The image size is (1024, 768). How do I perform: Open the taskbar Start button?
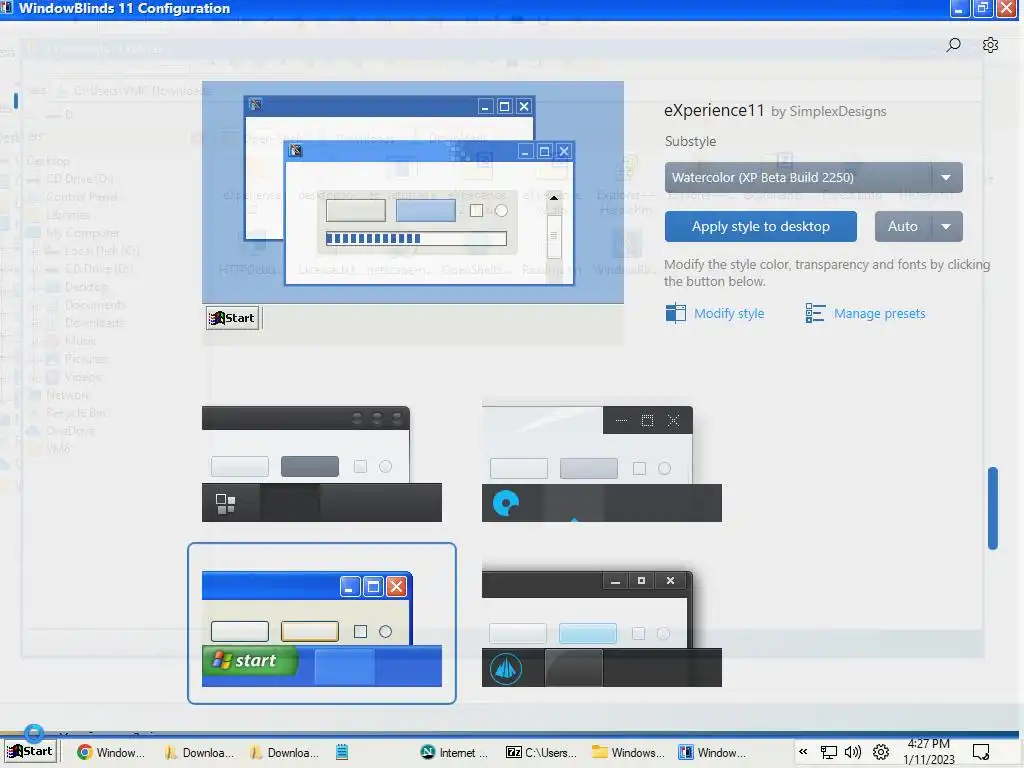[30, 752]
